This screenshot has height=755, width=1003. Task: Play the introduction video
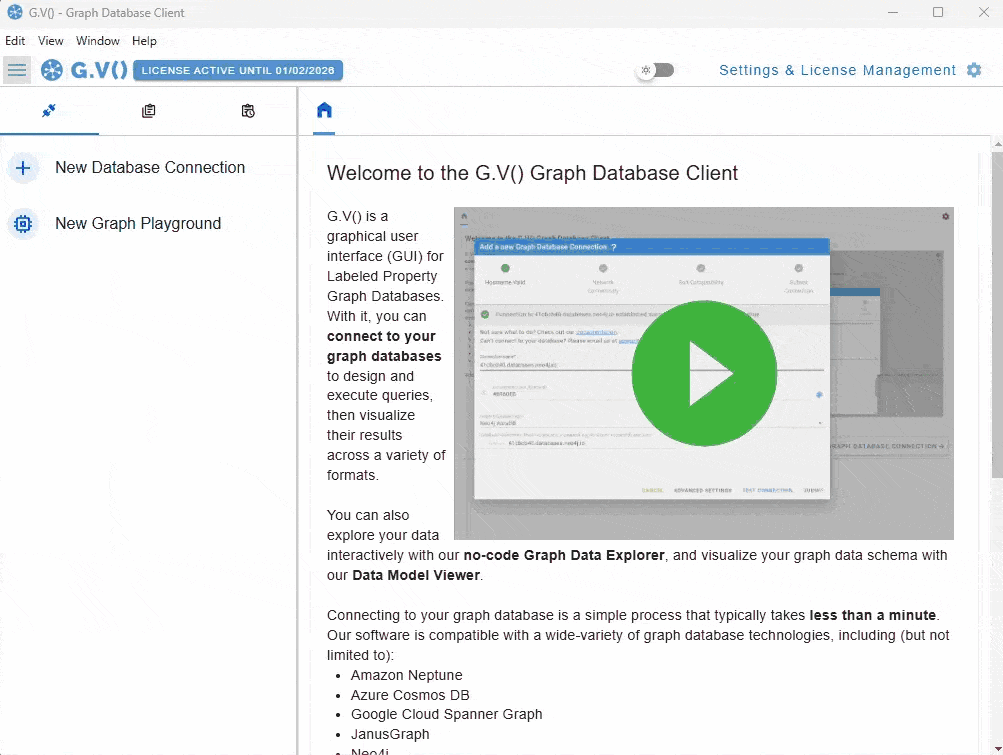704,373
